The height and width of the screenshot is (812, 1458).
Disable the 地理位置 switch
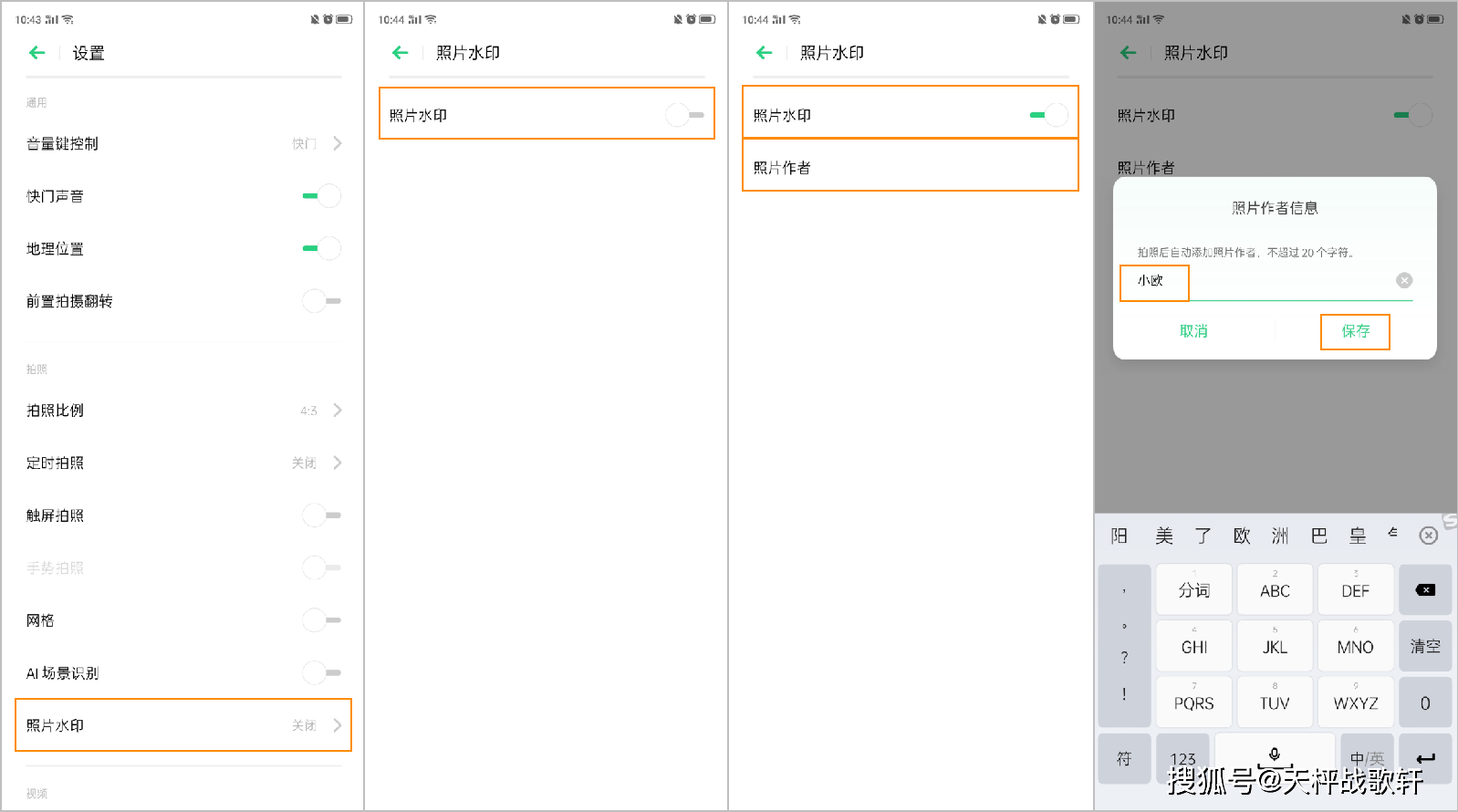[x=321, y=248]
